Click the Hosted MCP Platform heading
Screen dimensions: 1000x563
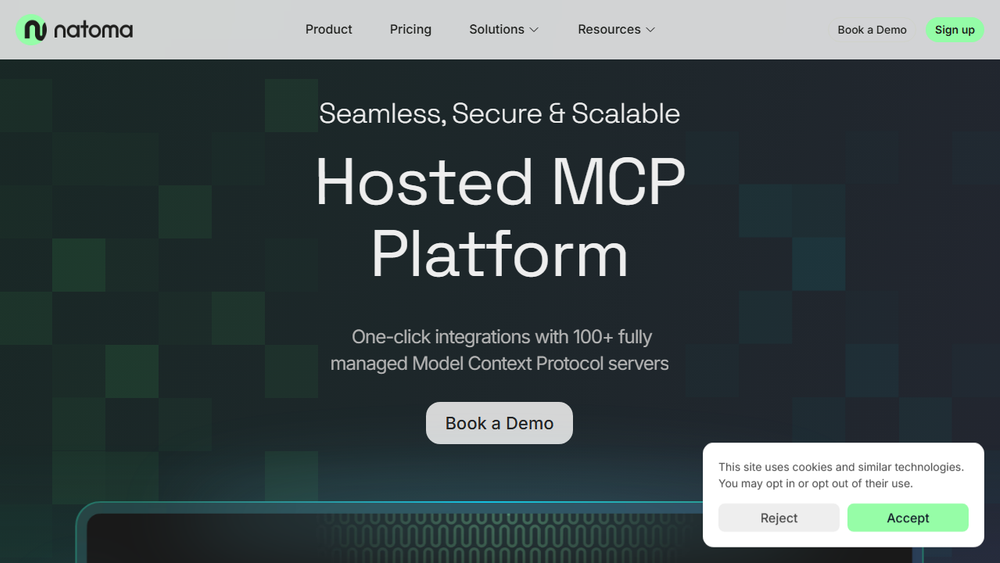(500, 217)
